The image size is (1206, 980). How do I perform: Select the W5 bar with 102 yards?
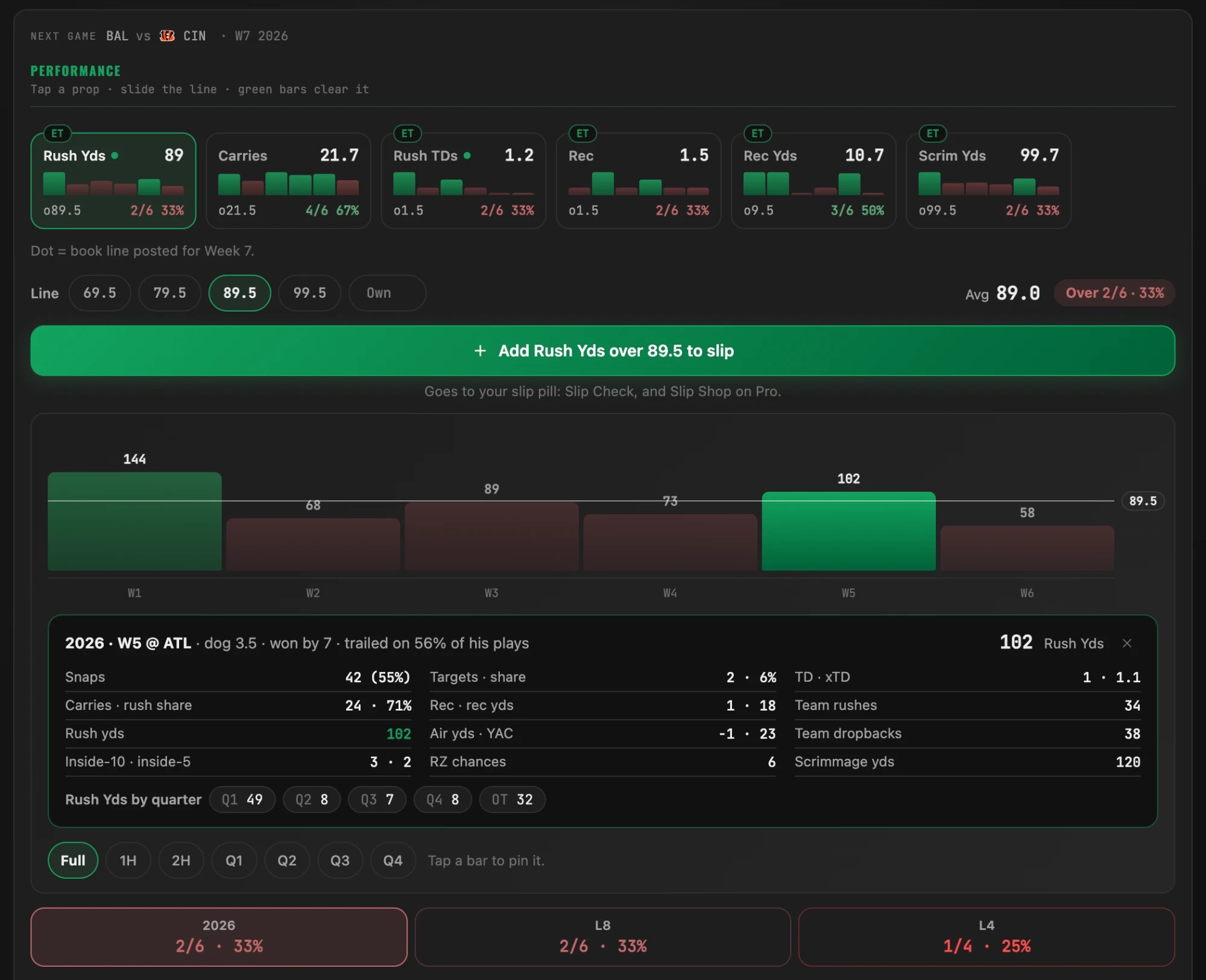[848, 531]
